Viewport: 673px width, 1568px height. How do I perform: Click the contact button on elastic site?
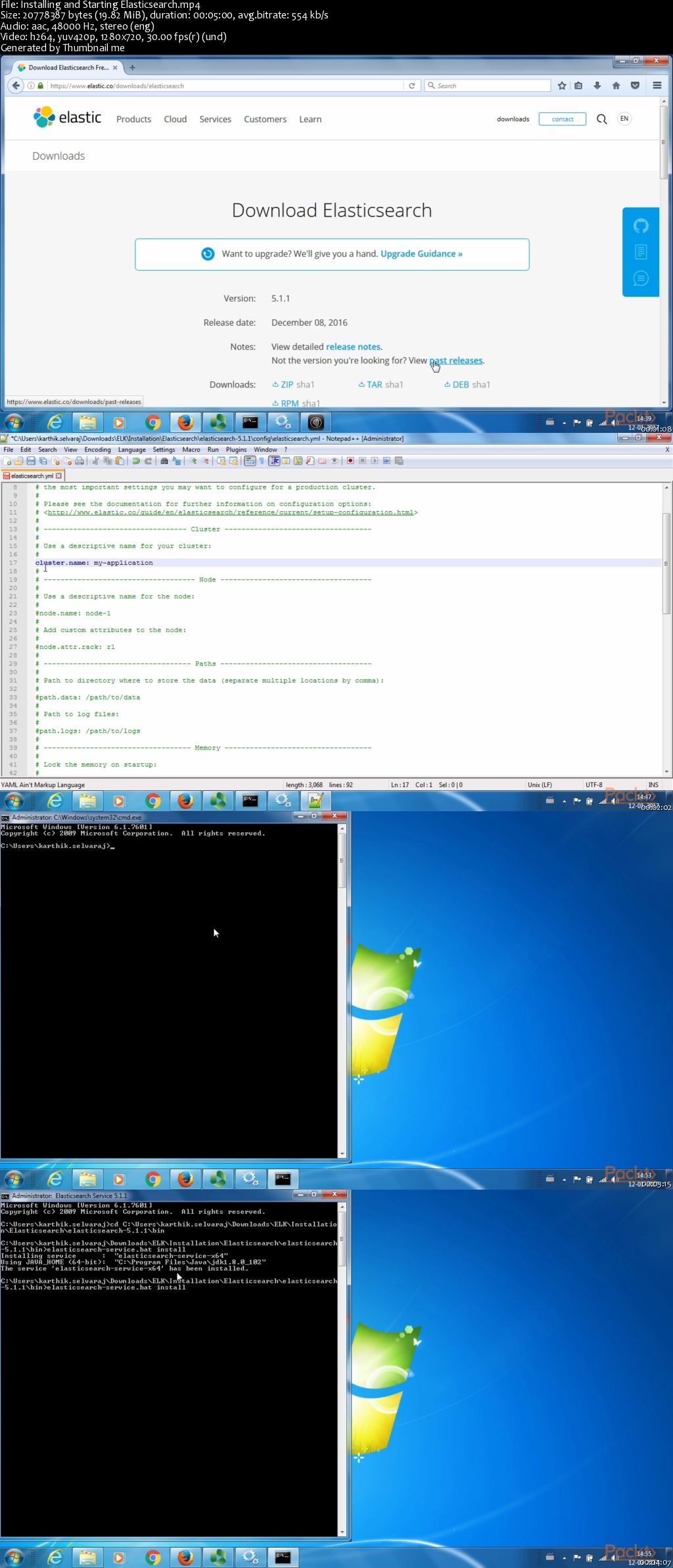pyautogui.click(x=563, y=119)
